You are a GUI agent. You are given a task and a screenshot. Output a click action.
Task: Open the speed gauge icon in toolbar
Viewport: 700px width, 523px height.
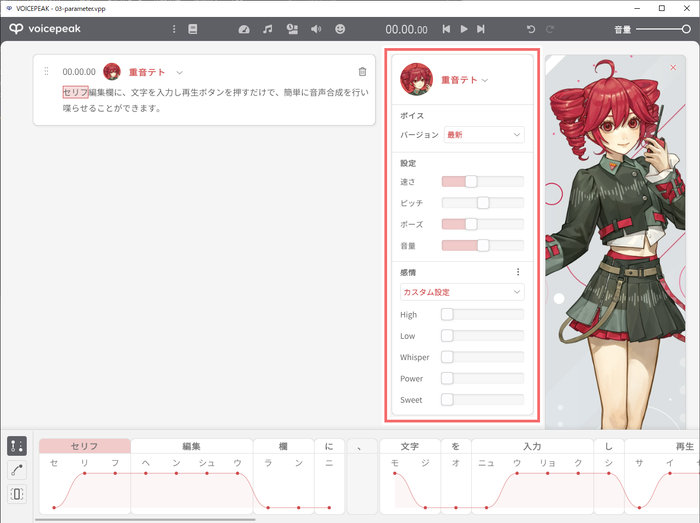click(244, 29)
